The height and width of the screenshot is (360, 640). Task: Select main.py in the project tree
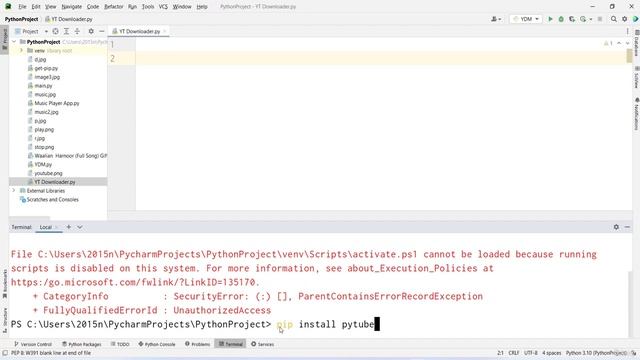point(43,86)
